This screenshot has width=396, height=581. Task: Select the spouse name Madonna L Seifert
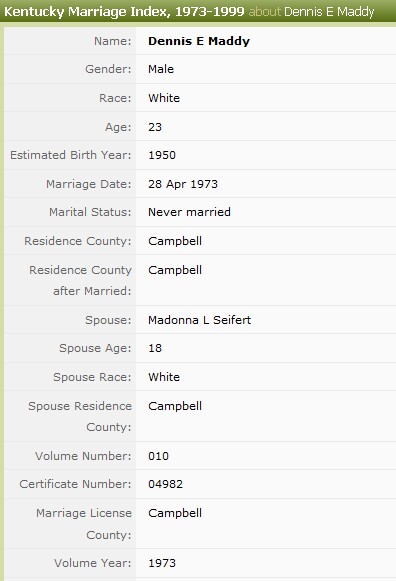pyautogui.click(x=199, y=320)
